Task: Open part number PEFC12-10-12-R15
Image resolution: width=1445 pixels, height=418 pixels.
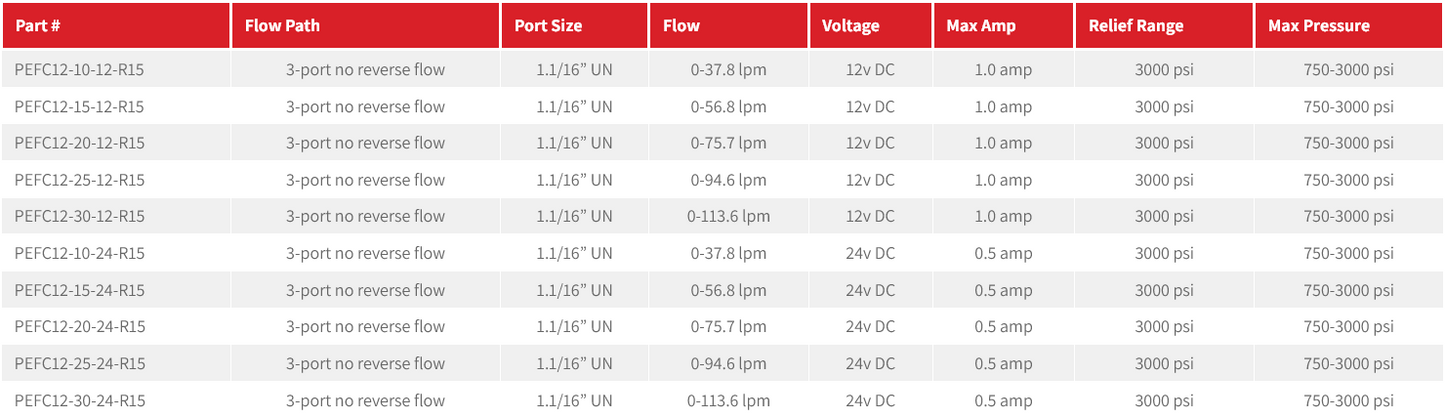Action: [x=80, y=70]
